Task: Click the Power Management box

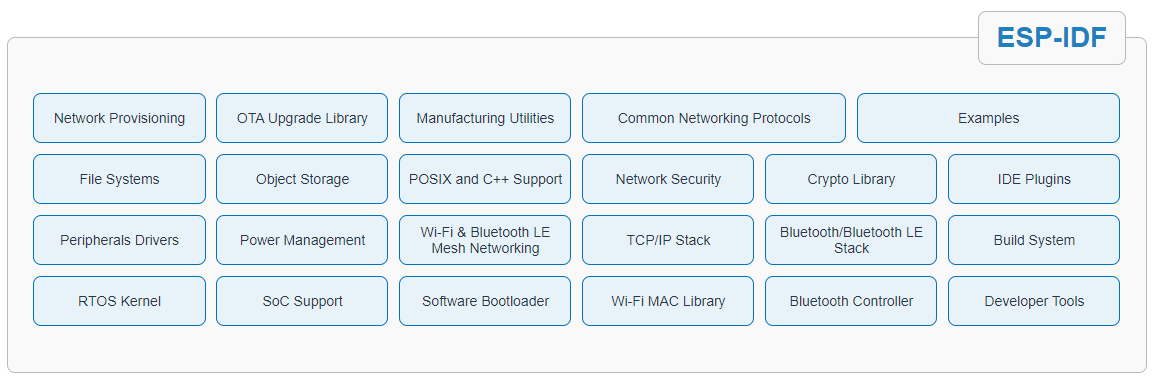Action: click(x=302, y=240)
